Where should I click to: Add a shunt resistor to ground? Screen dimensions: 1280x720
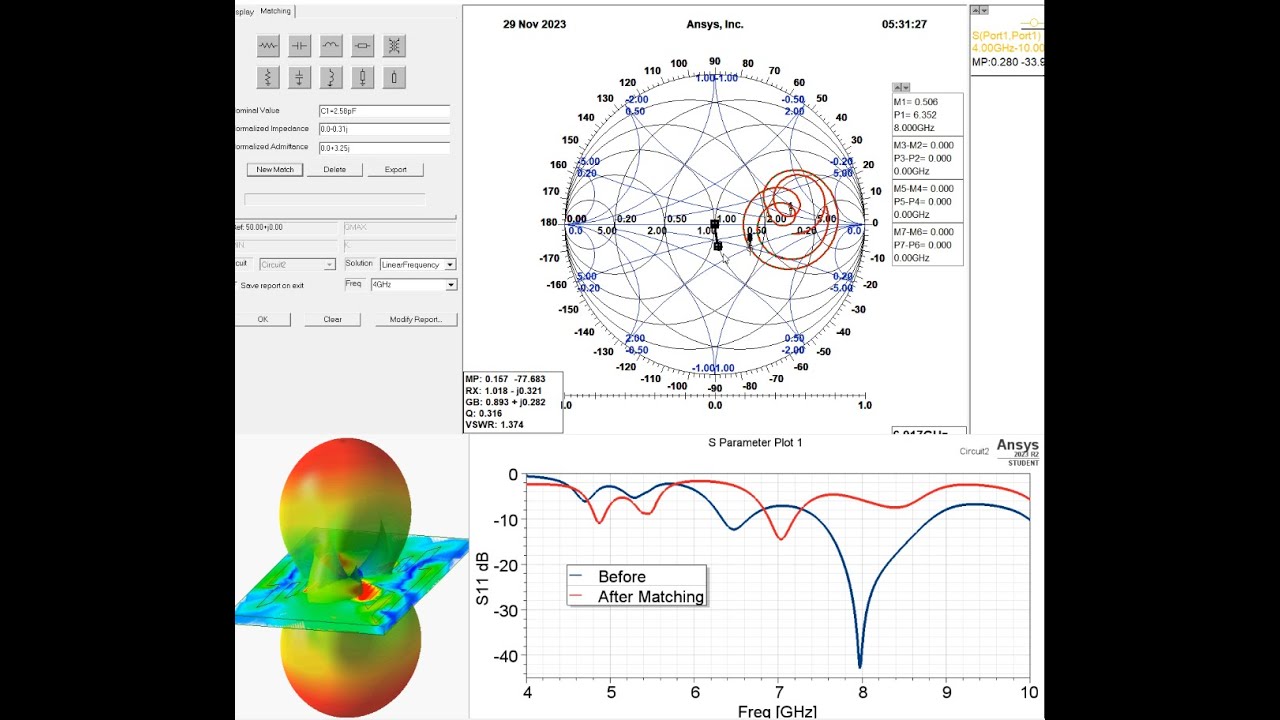[x=267, y=77]
